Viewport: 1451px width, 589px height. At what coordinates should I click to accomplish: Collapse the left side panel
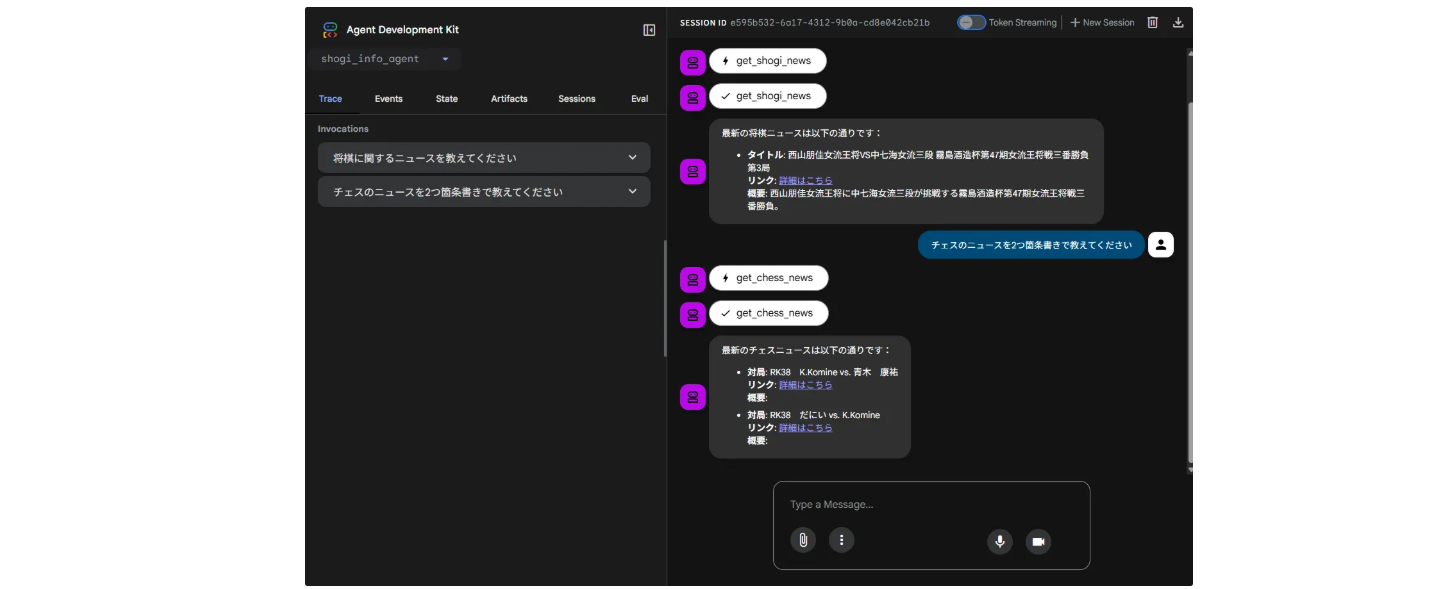point(649,30)
